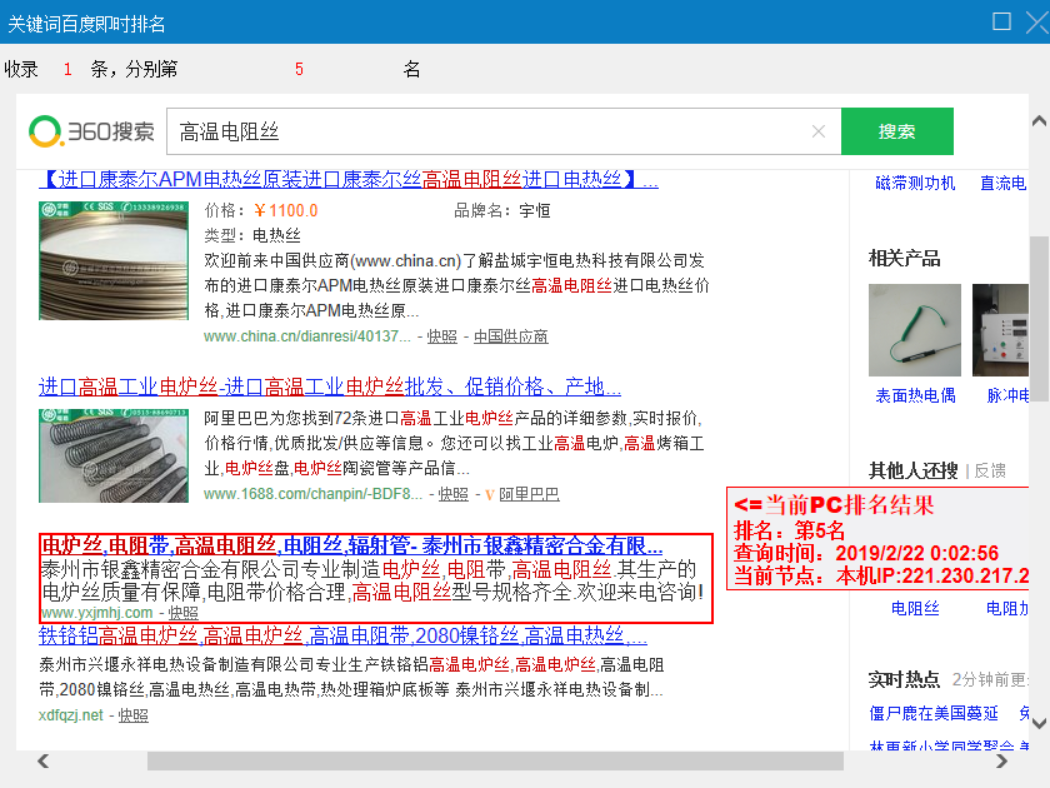The width and height of the screenshot is (1050, 788).
Task: Open the www.1688.com/chanpin URL
Action: 313,494
